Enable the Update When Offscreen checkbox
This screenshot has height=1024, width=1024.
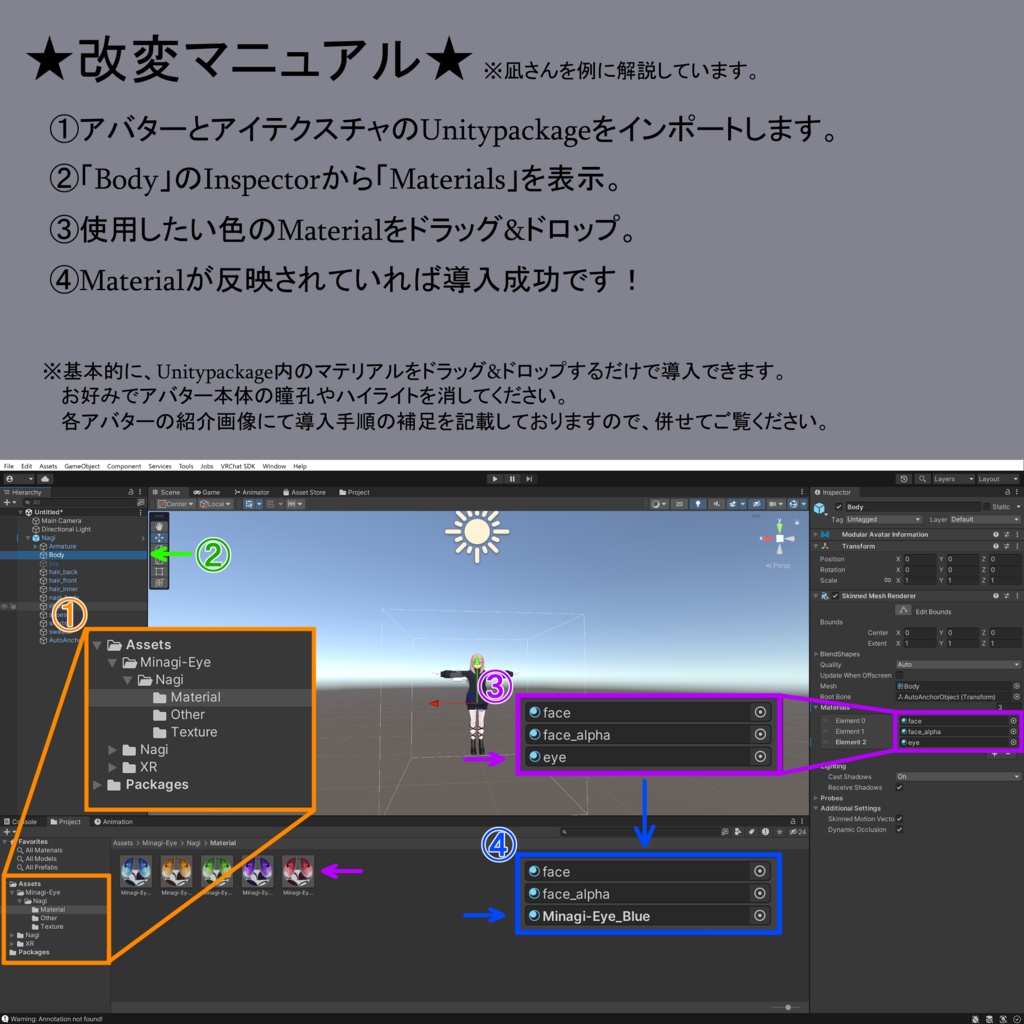click(x=899, y=676)
